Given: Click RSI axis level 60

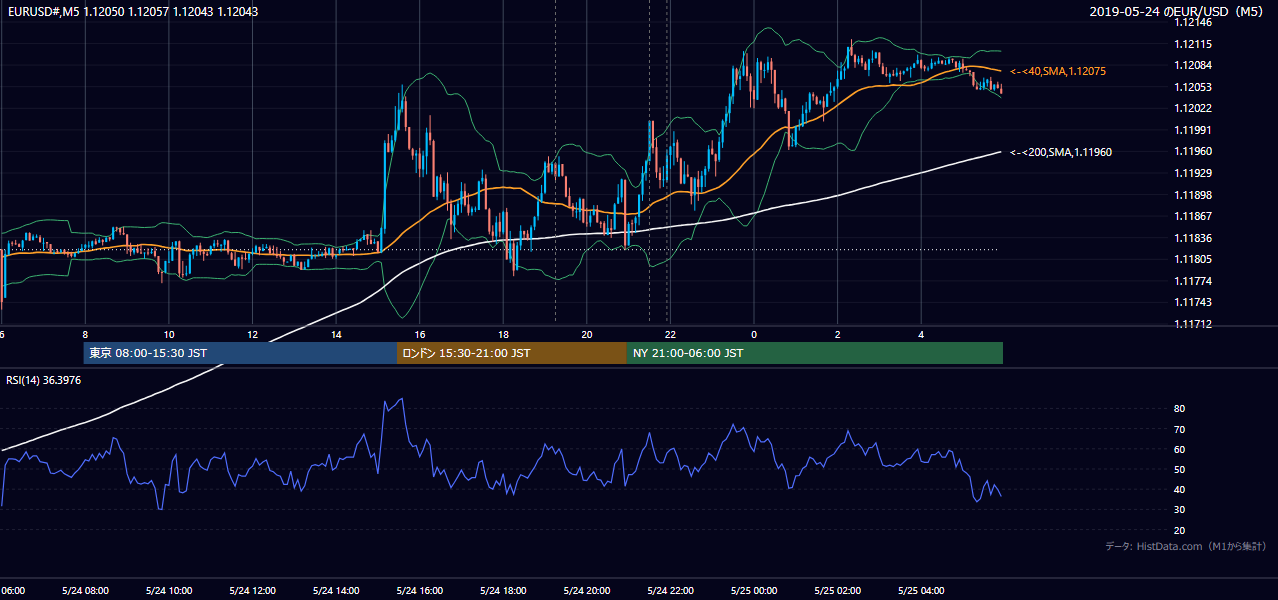Looking at the screenshot, I should 1180,449.
